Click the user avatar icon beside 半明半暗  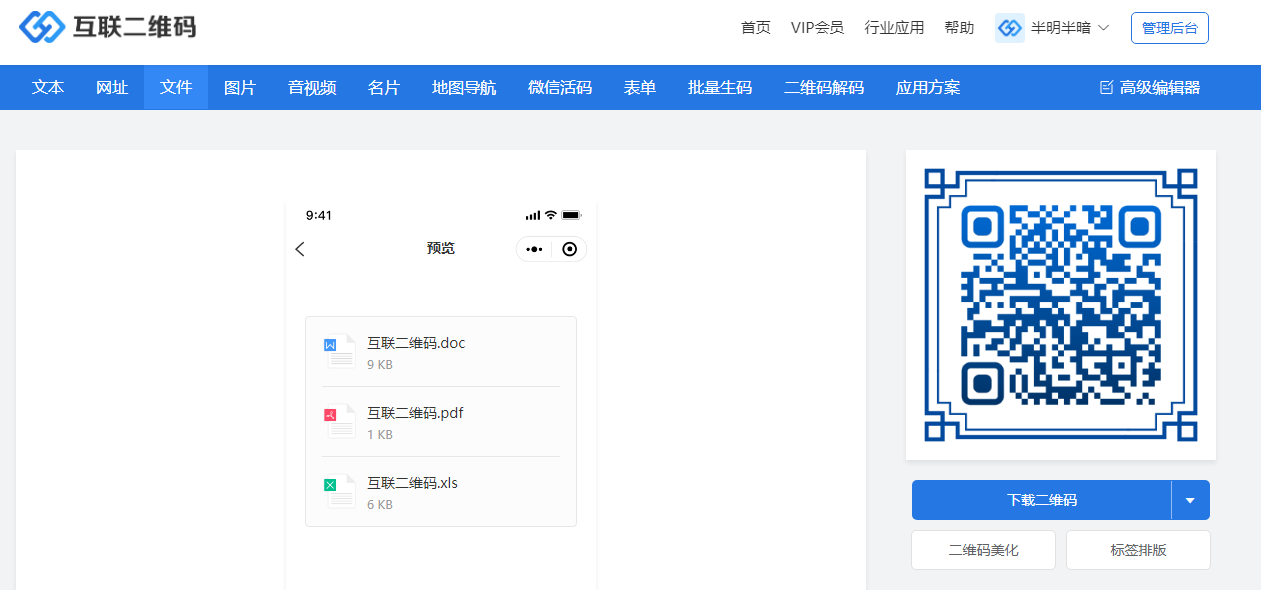[x=1010, y=28]
